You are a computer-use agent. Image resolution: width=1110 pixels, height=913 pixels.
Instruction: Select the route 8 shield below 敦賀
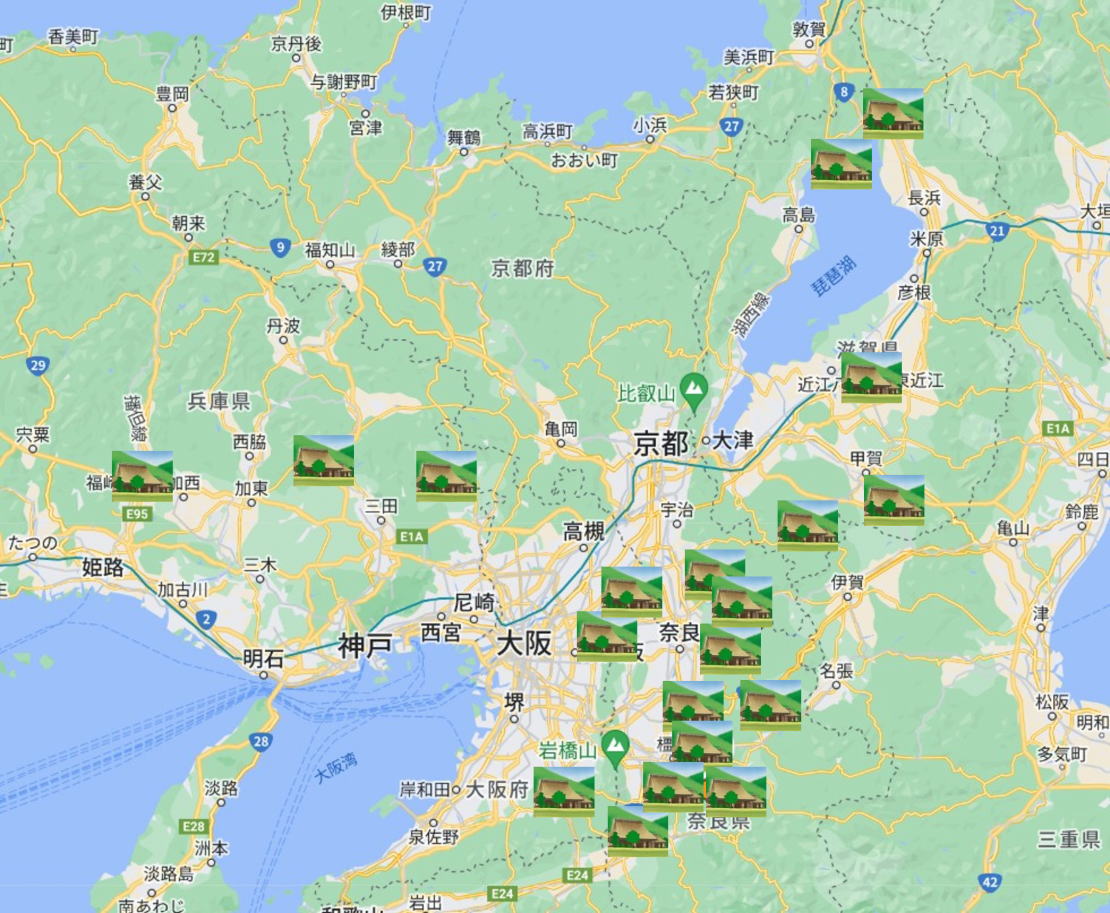[843, 92]
